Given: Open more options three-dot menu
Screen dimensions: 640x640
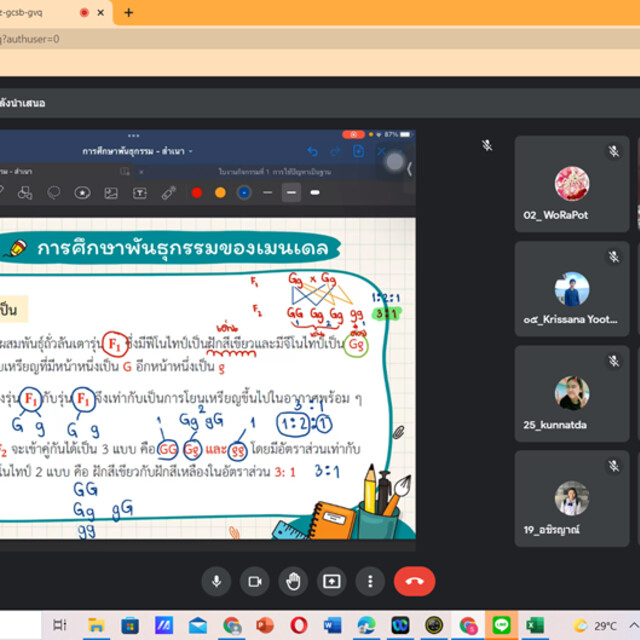Looking at the screenshot, I should coord(370,581).
